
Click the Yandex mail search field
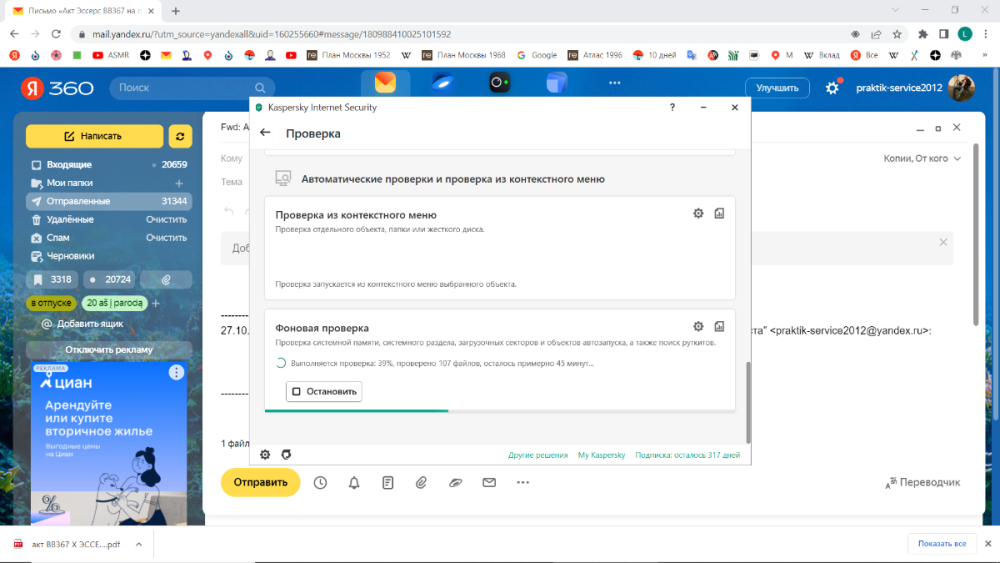(192, 87)
